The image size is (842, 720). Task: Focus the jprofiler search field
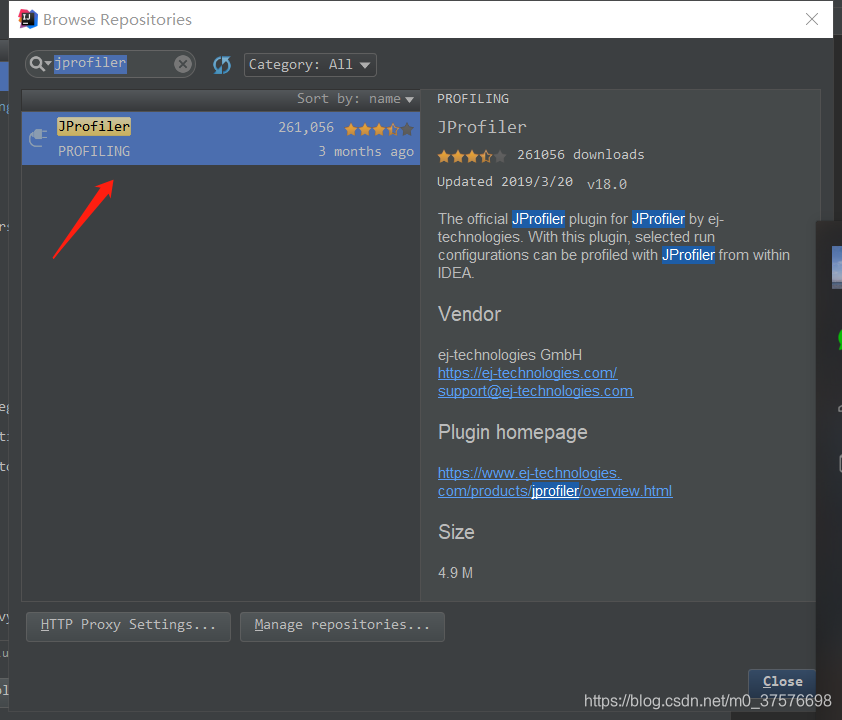pos(110,64)
